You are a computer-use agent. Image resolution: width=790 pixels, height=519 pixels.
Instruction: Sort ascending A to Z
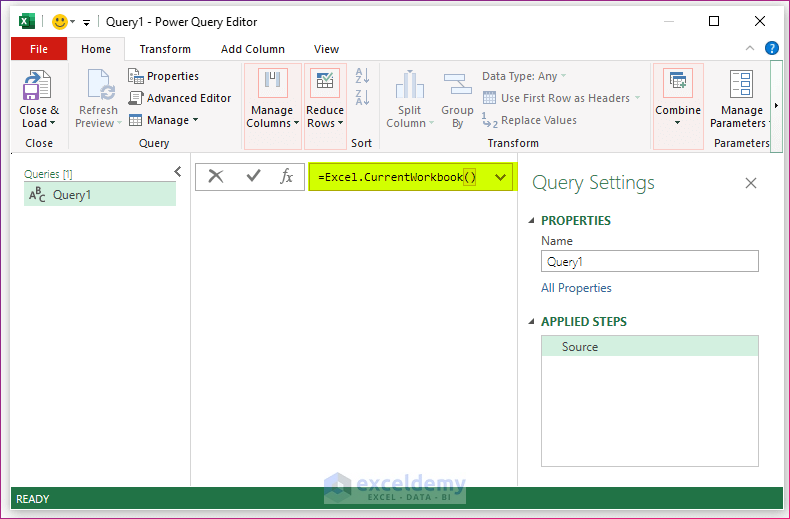pos(362,76)
